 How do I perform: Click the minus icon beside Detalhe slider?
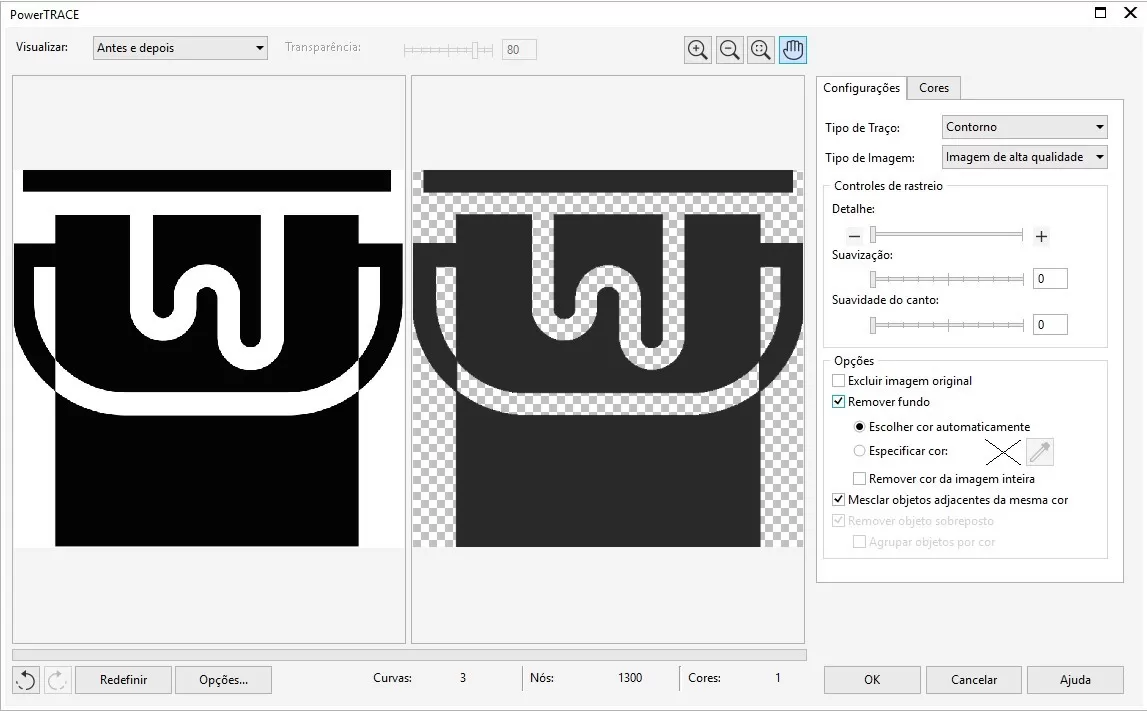pyautogui.click(x=854, y=237)
